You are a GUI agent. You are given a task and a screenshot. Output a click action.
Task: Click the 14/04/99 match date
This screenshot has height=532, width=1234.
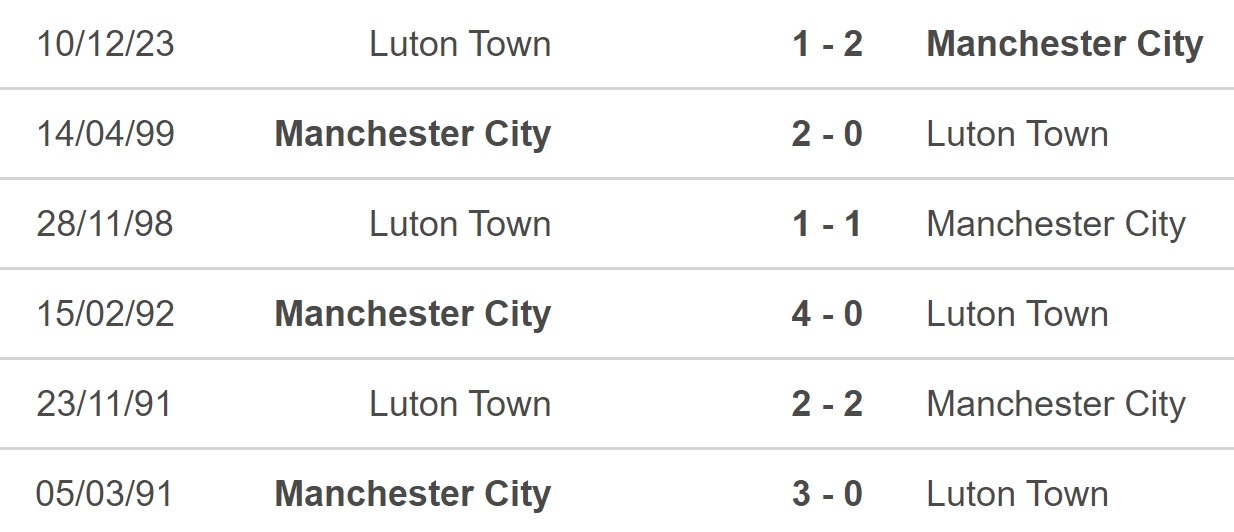[x=105, y=134]
